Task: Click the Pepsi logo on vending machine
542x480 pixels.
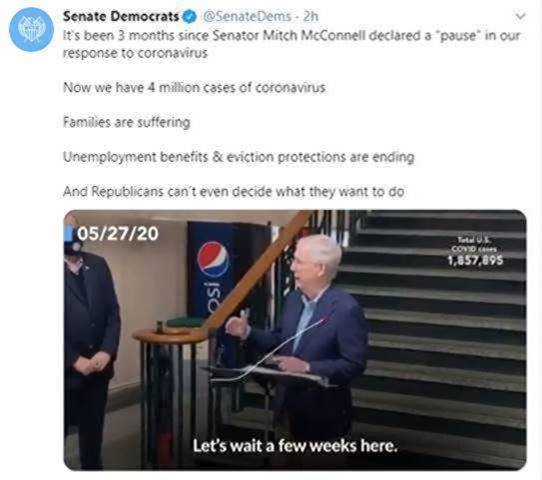Action: click(x=213, y=260)
